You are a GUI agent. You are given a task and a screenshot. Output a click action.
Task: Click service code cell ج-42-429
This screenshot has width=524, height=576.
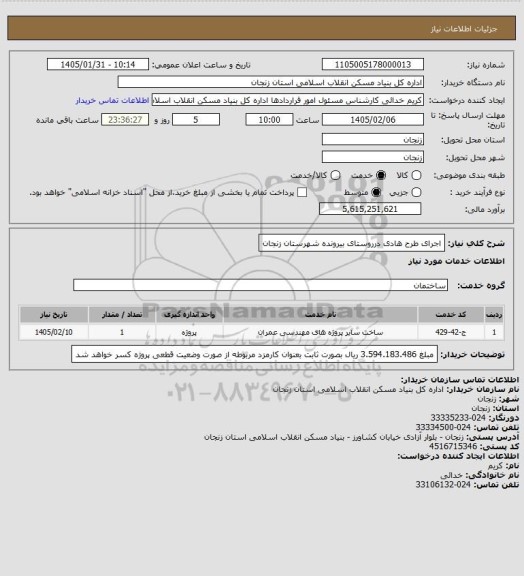tap(451, 332)
